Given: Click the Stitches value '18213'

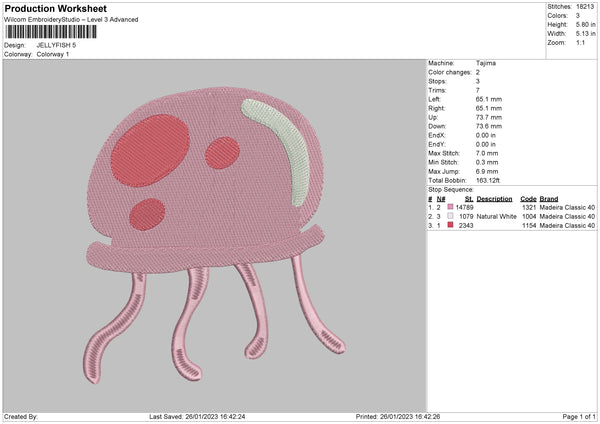Looking at the screenshot, I should click(585, 7).
